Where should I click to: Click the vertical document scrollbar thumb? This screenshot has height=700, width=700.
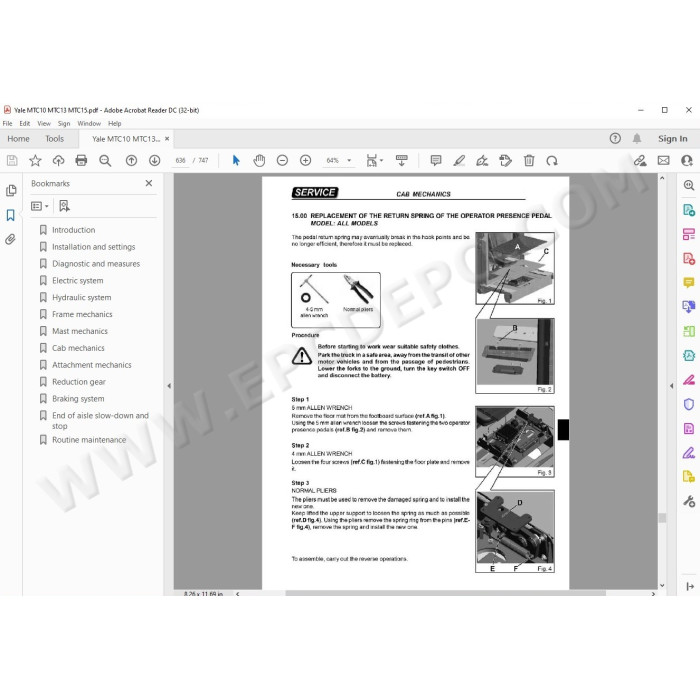coord(662,517)
